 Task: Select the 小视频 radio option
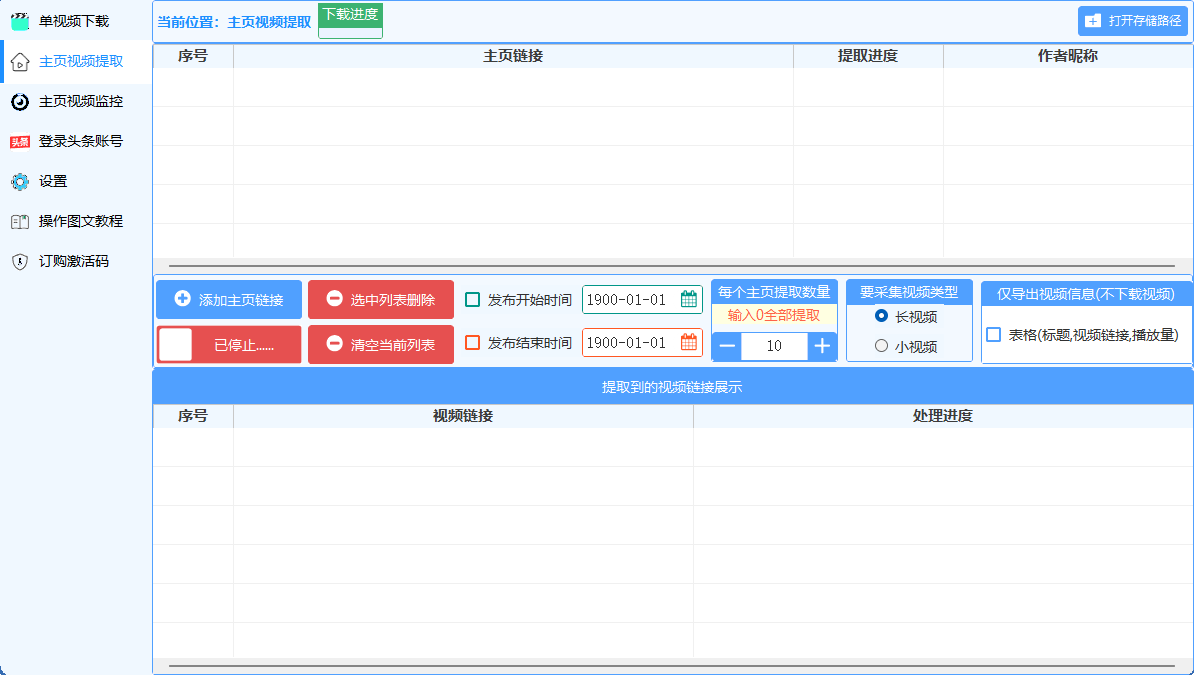click(x=881, y=346)
